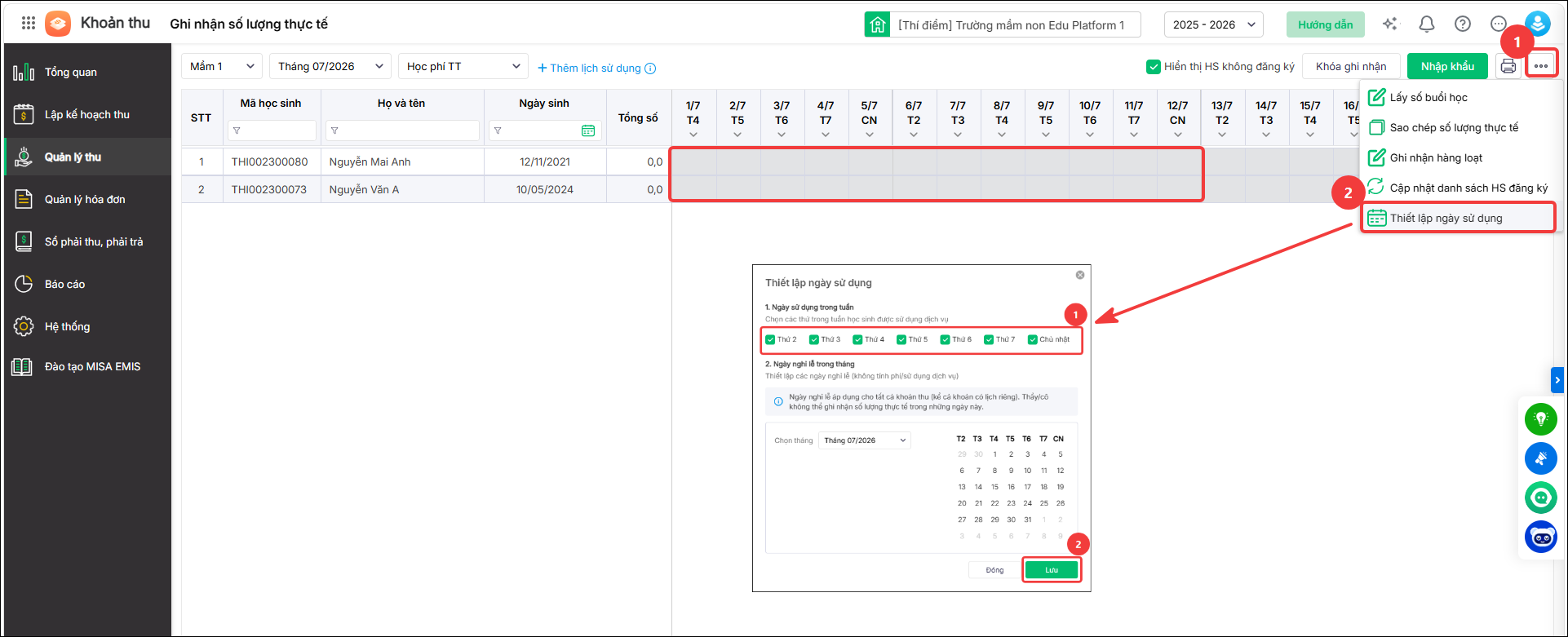Open the user avatar menu

tap(1538, 24)
